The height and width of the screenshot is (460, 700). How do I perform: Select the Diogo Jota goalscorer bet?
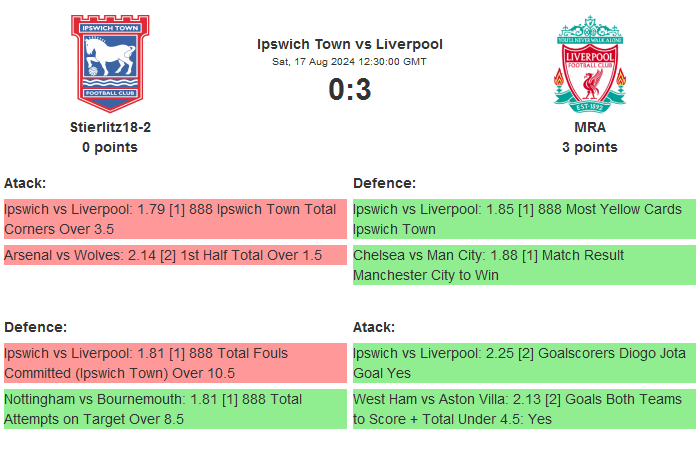524,363
